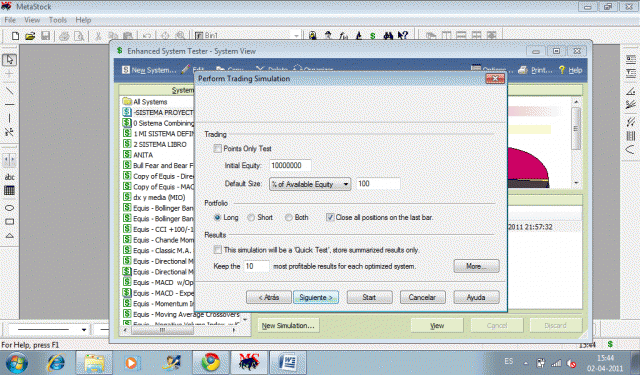Launch Google Chrome from the taskbar
This screenshot has height=375, width=640.
pyautogui.click(x=211, y=362)
